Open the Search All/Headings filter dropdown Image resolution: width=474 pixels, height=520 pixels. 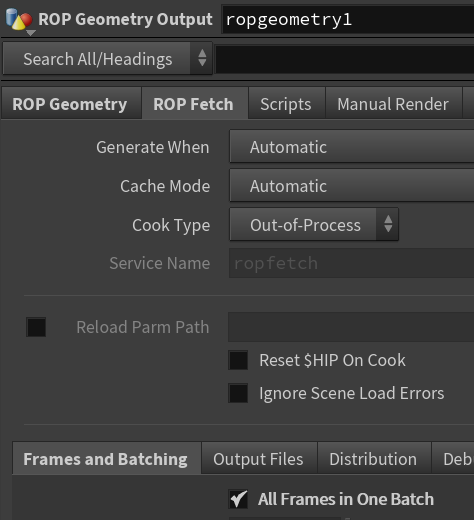point(107,59)
